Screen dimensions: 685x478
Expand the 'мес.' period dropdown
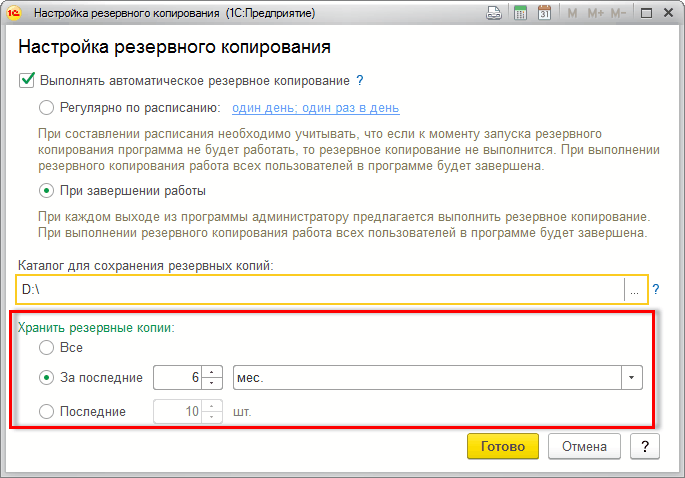tap(631, 377)
